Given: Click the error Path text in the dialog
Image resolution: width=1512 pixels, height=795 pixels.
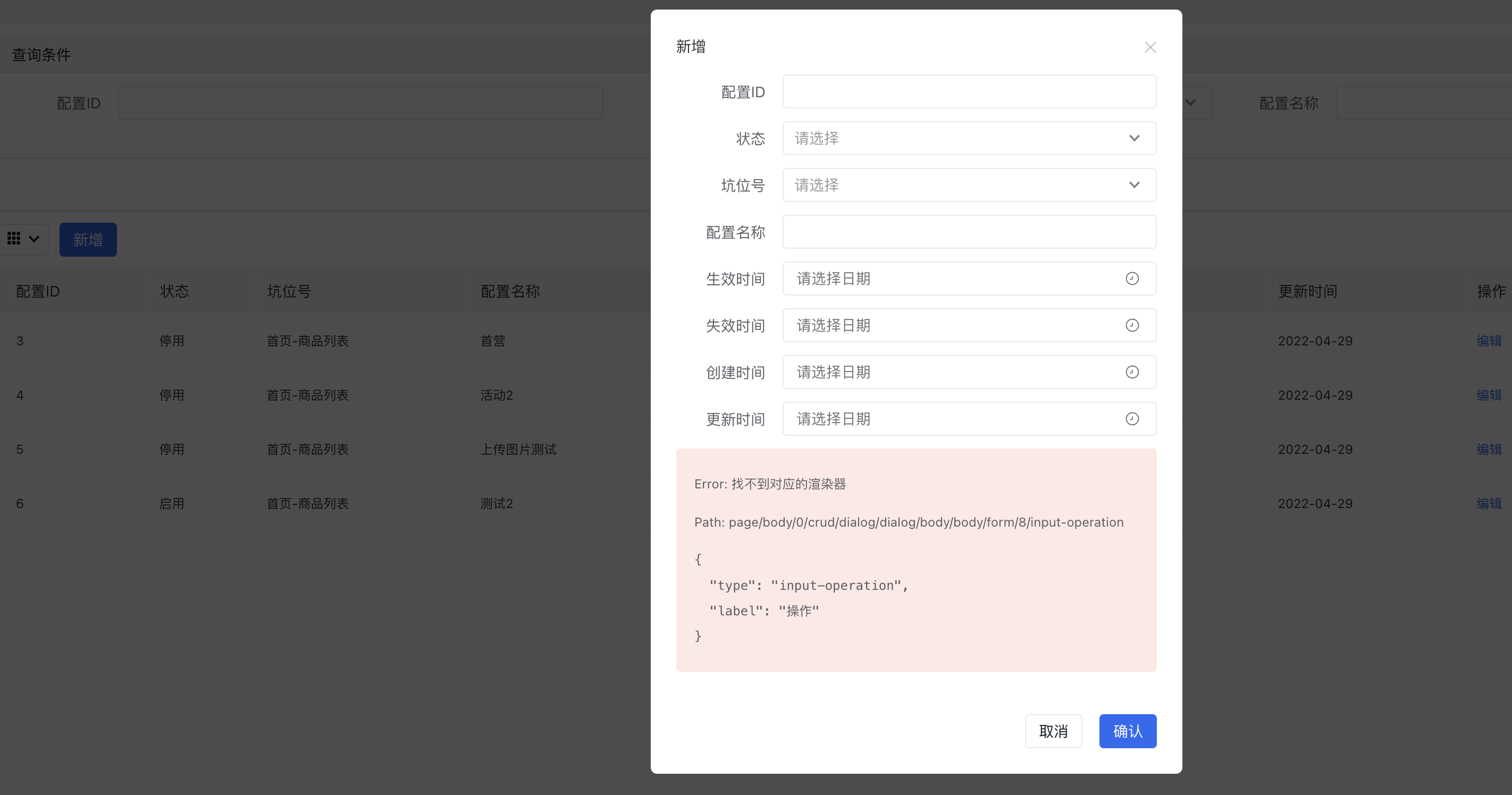Looking at the screenshot, I should coord(909,522).
